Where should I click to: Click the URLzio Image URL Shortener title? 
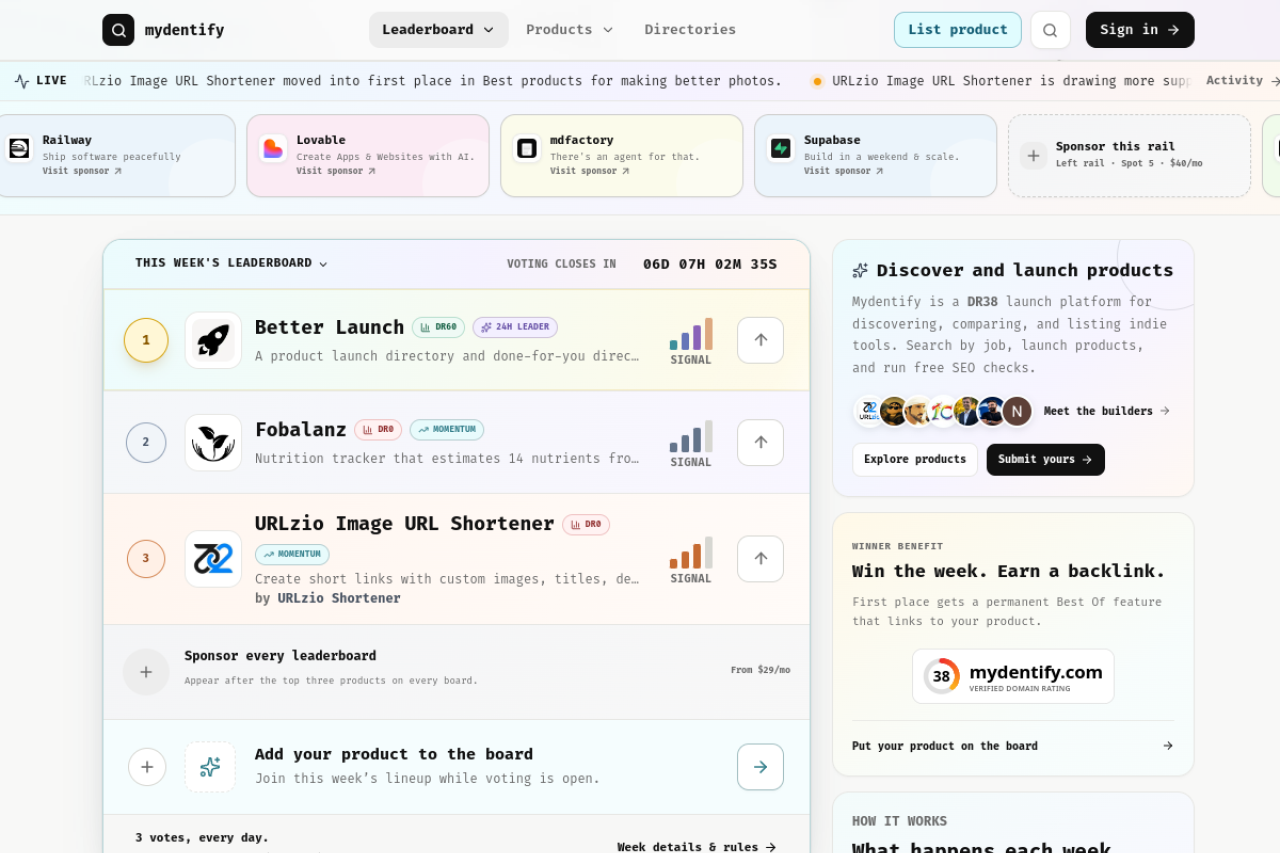coord(405,523)
